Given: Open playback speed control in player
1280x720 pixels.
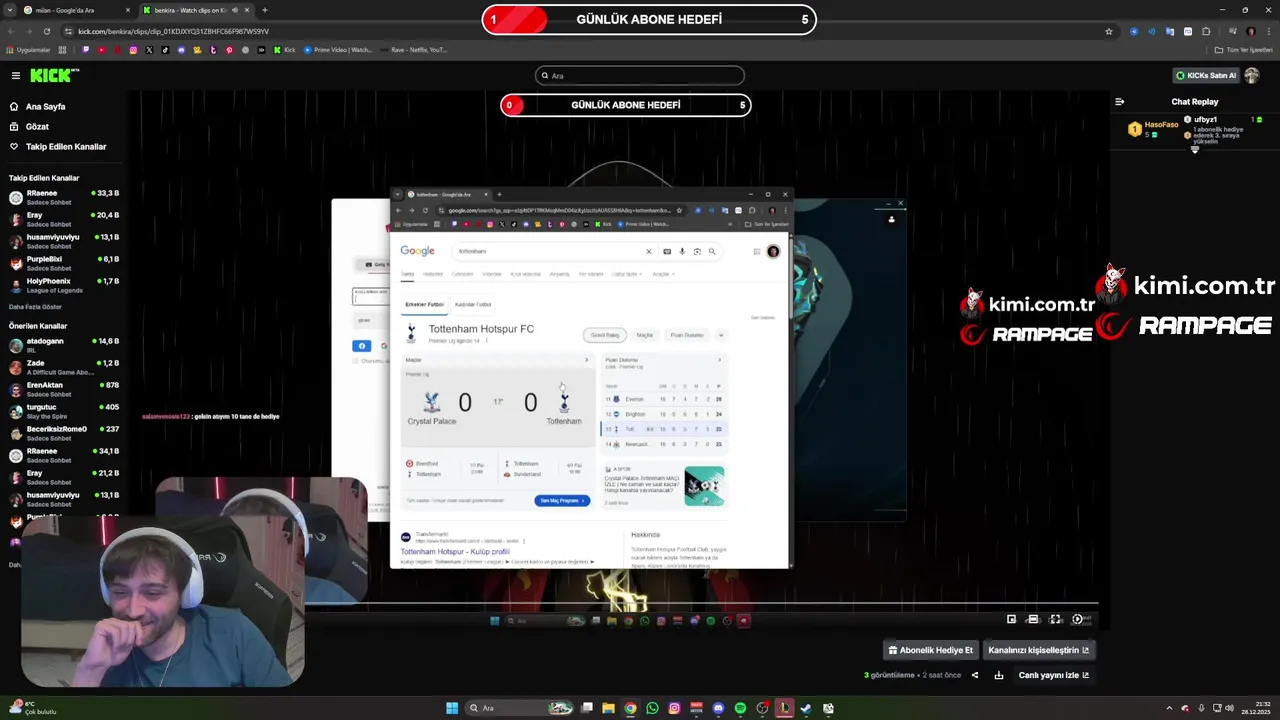Looking at the screenshot, I should (x=1077, y=619).
